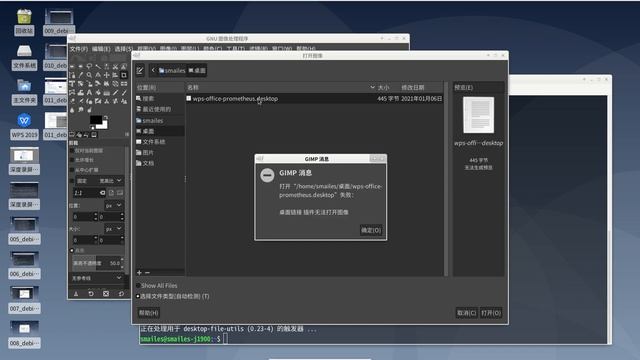Open the Edit menu in GIMP
640x360 pixels.
[x=100, y=49]
